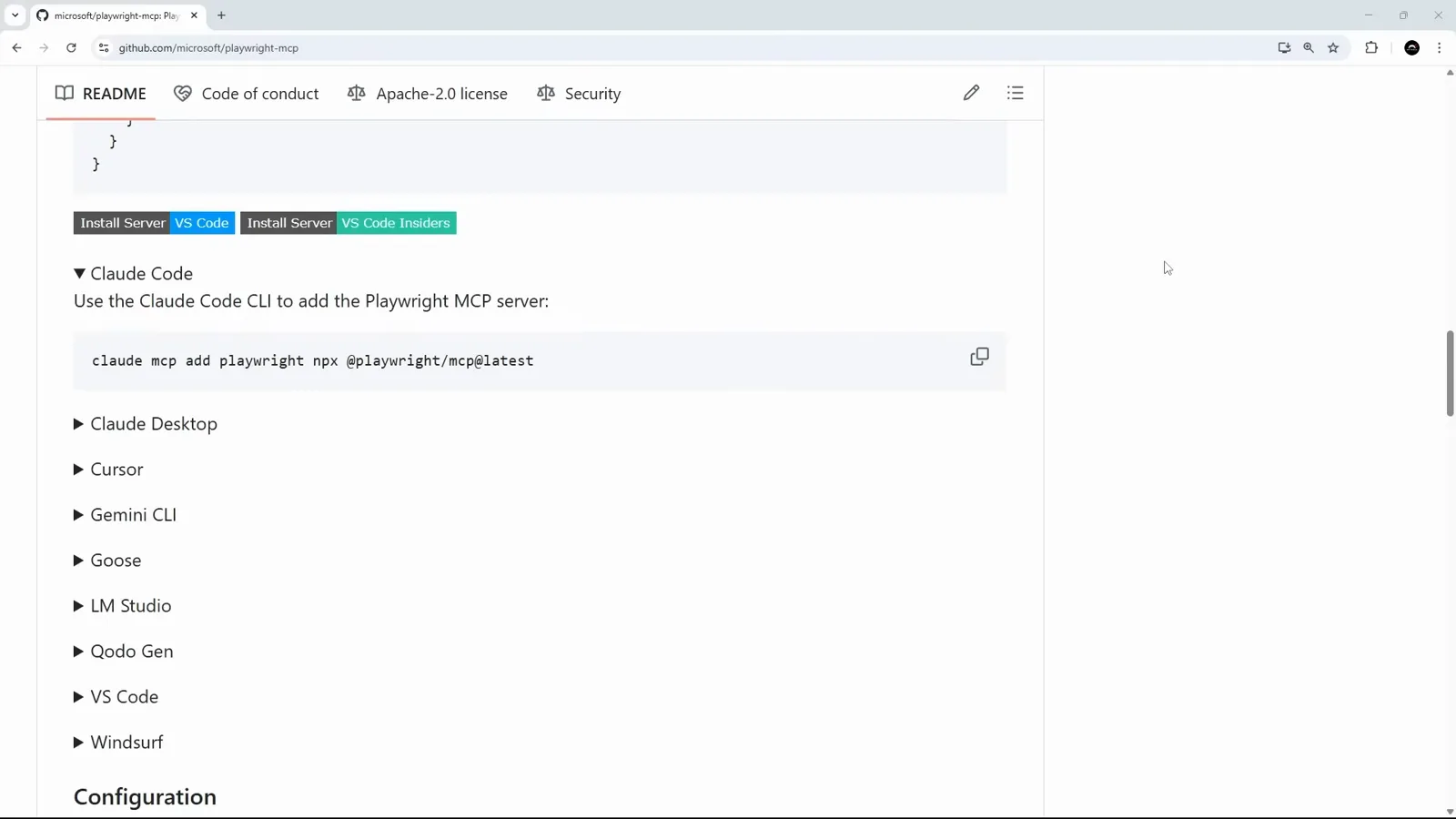
Task: Click the scrollbar up arrow
Action: pyautogui.click(x=1450, y=73)
